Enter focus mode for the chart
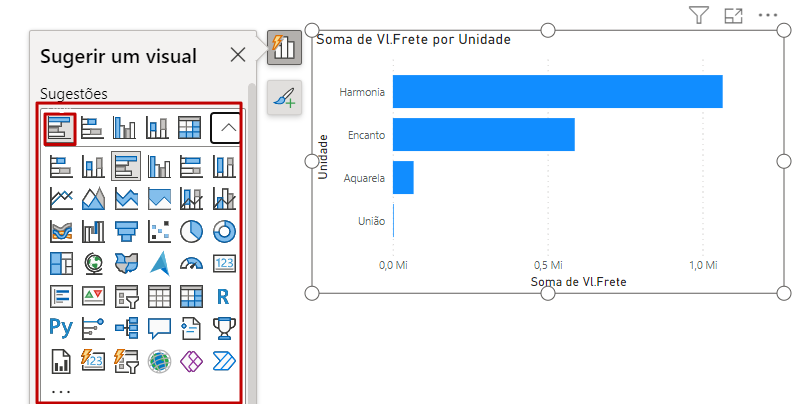 [x=734, y=15]
